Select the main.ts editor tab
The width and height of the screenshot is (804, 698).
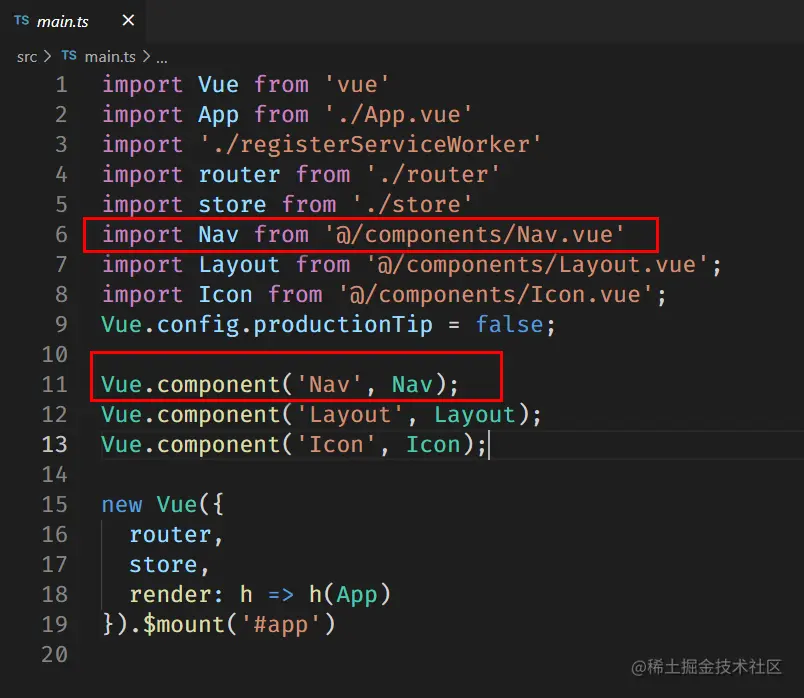pyautogui.click(x=73, y=21)
